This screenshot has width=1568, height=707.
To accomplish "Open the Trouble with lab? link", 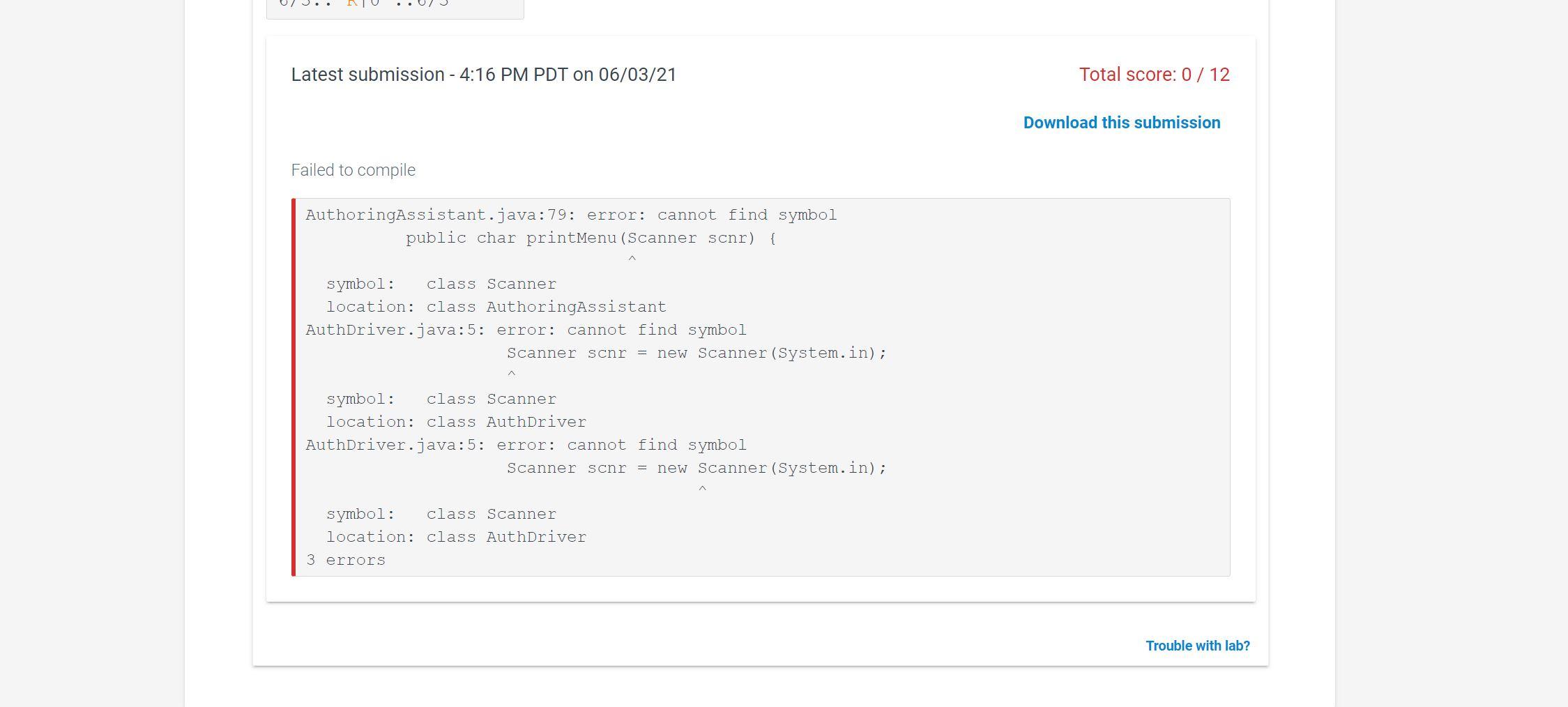I will pos(1196,646).
